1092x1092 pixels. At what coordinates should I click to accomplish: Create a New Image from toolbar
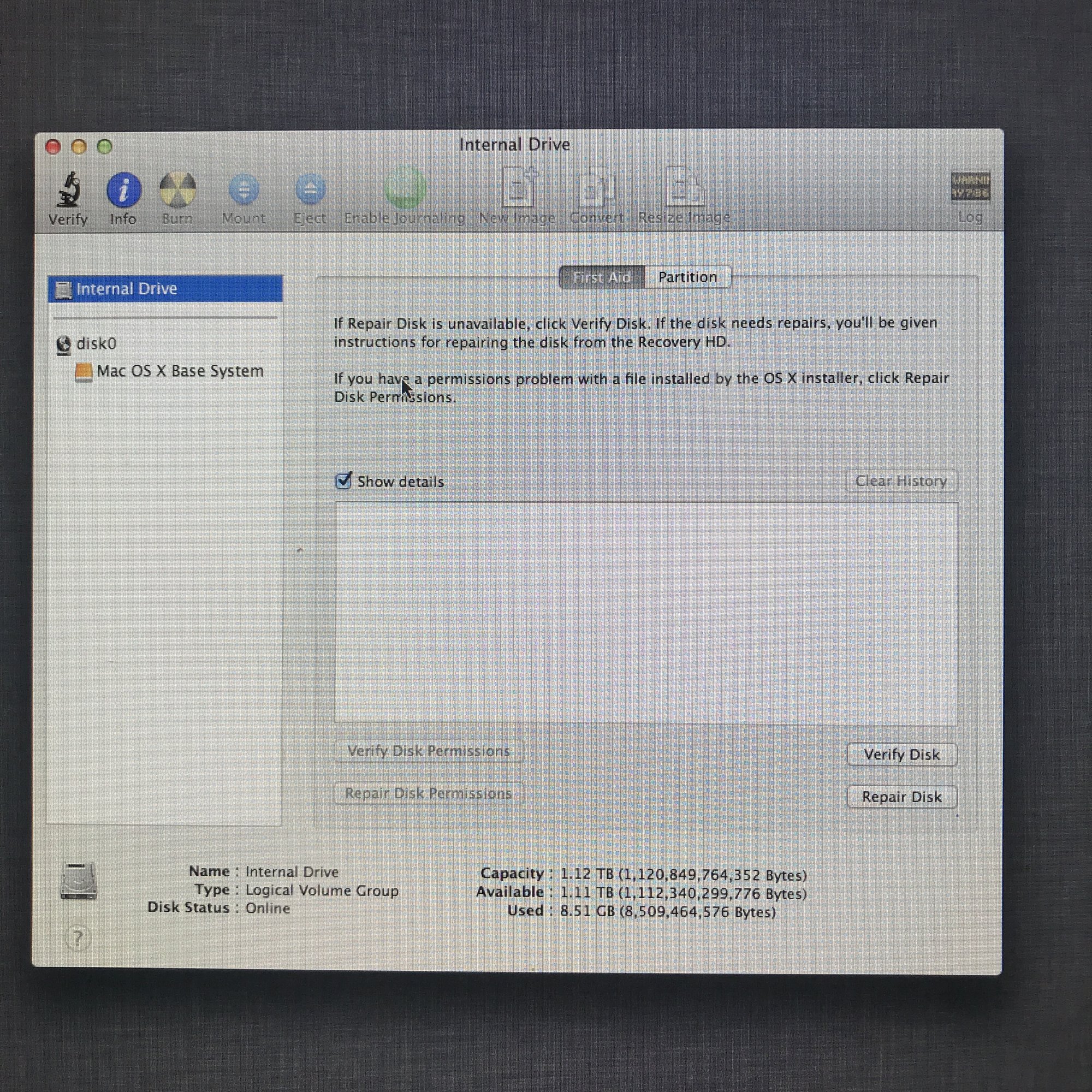pyautogui.click(x=518, y=188)
